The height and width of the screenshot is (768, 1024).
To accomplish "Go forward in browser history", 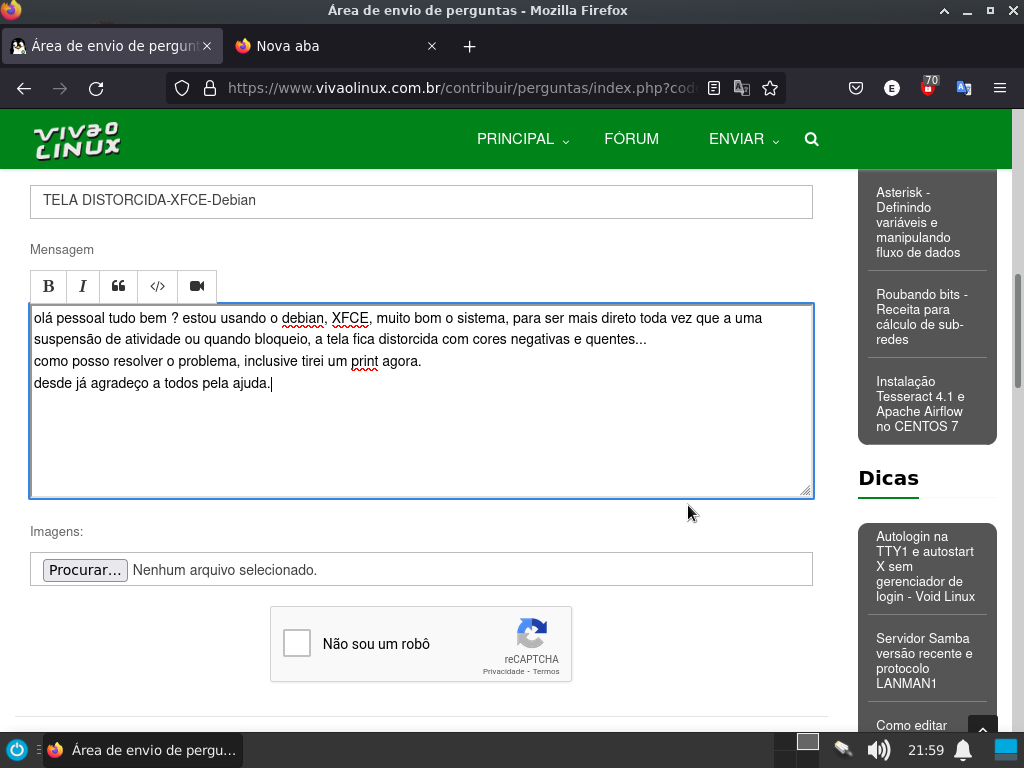I will tap(60, 88).
